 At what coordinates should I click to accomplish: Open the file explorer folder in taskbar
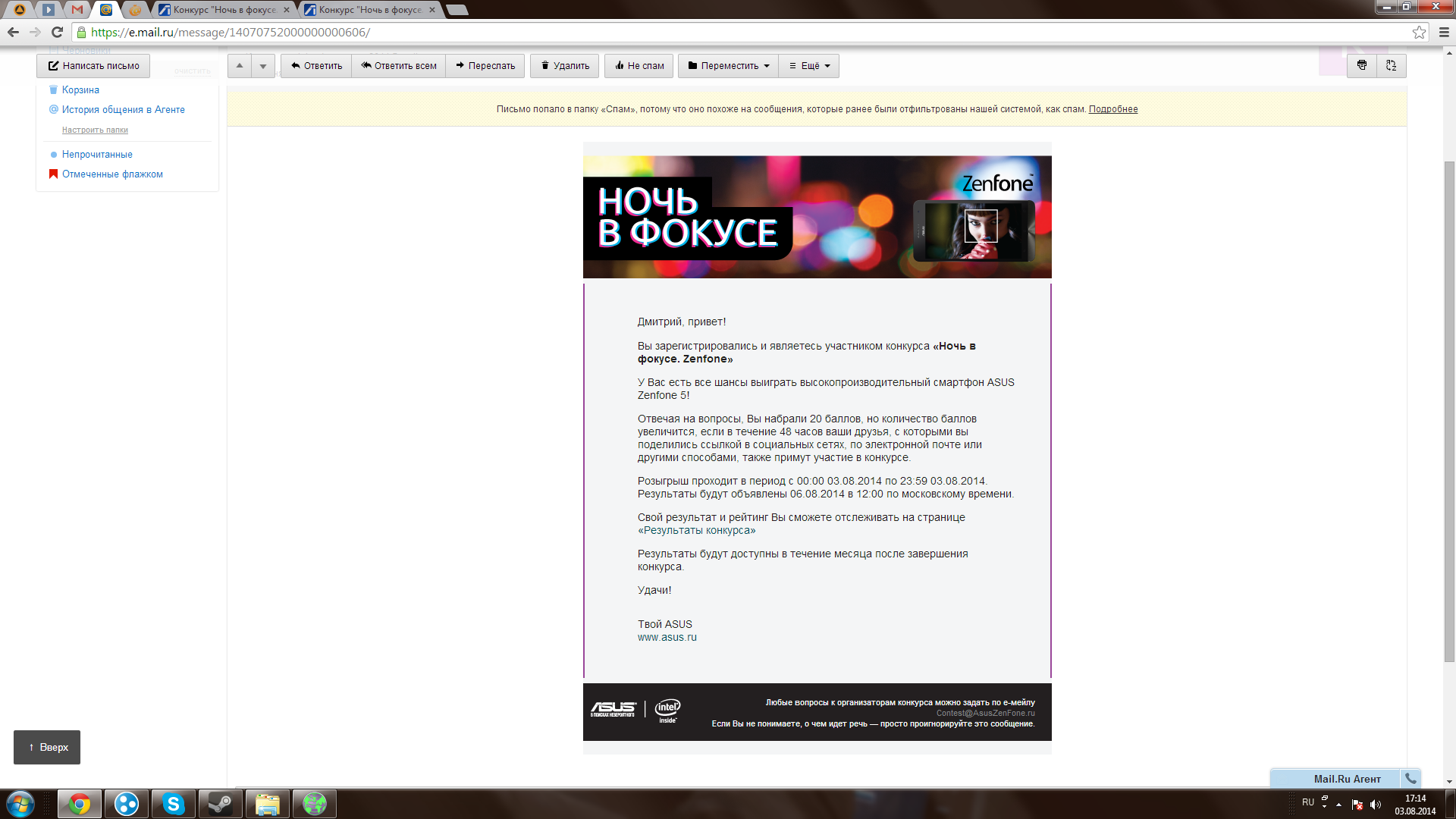[267, 804]
